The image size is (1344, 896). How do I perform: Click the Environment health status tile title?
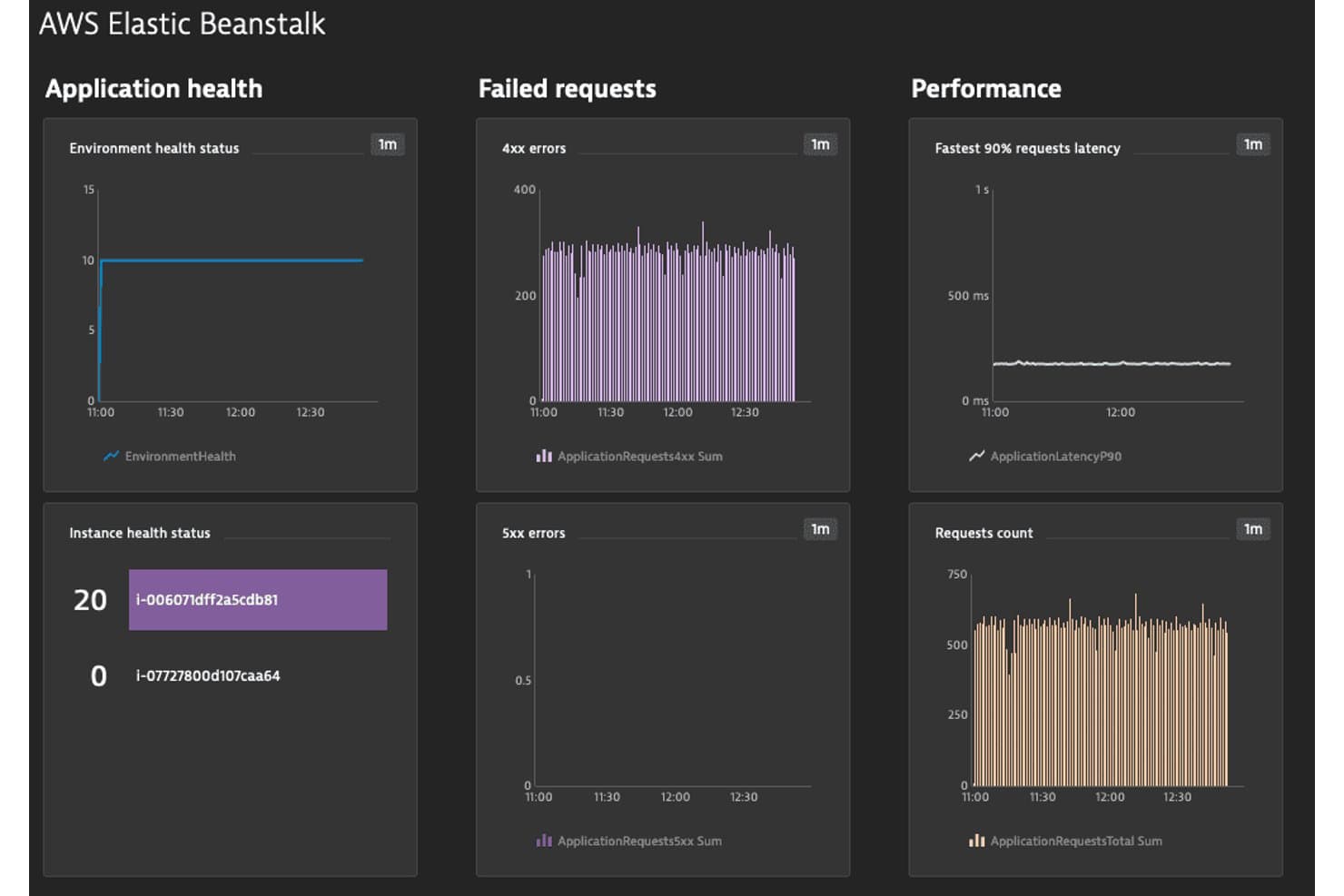(154, 148)
